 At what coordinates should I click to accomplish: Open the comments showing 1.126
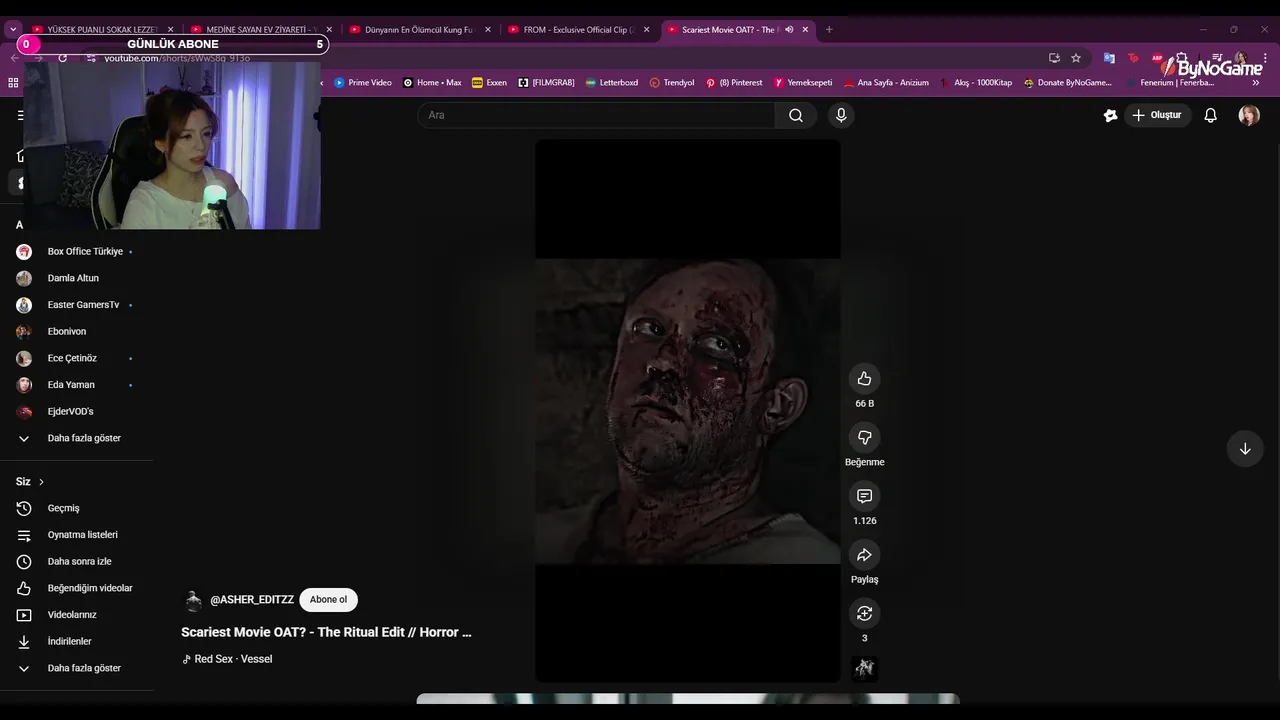[x=864, y=496]
